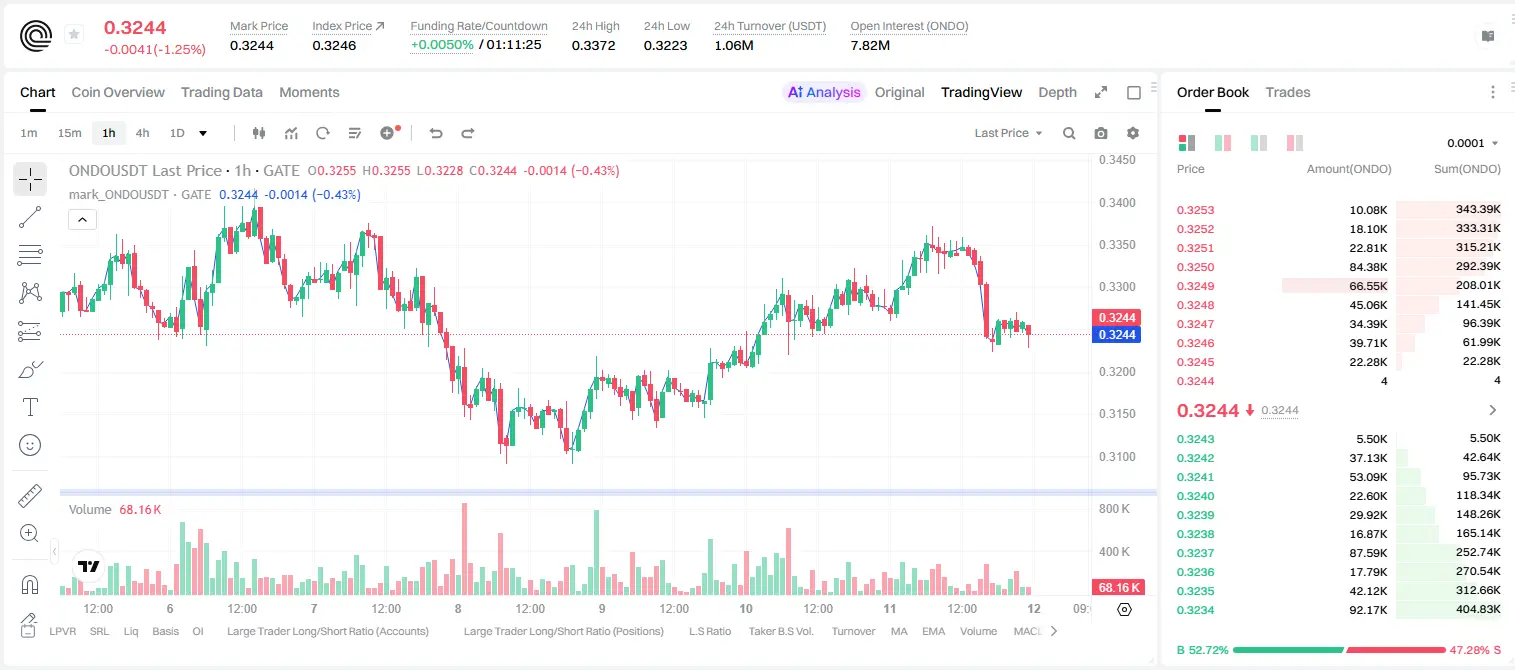1515x670 pixels.
Task: Select the trend line drawing tool
Action: click(x=30, y=217)
